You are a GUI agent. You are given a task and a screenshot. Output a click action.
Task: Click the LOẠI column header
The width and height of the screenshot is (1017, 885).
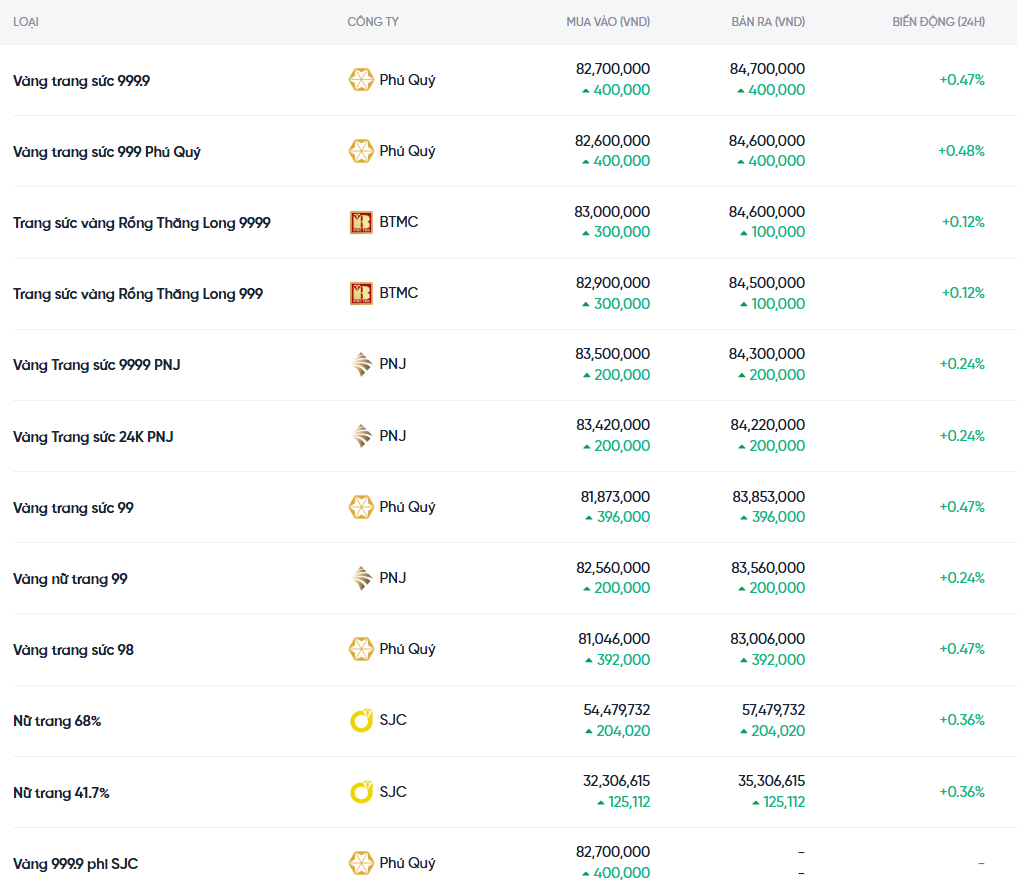26,22
